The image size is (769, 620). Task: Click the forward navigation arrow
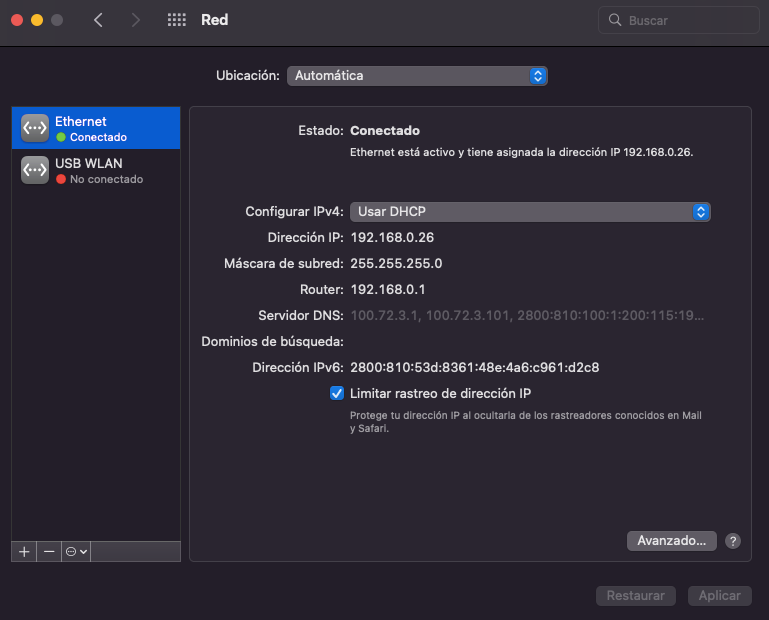(x=136, y=20)
